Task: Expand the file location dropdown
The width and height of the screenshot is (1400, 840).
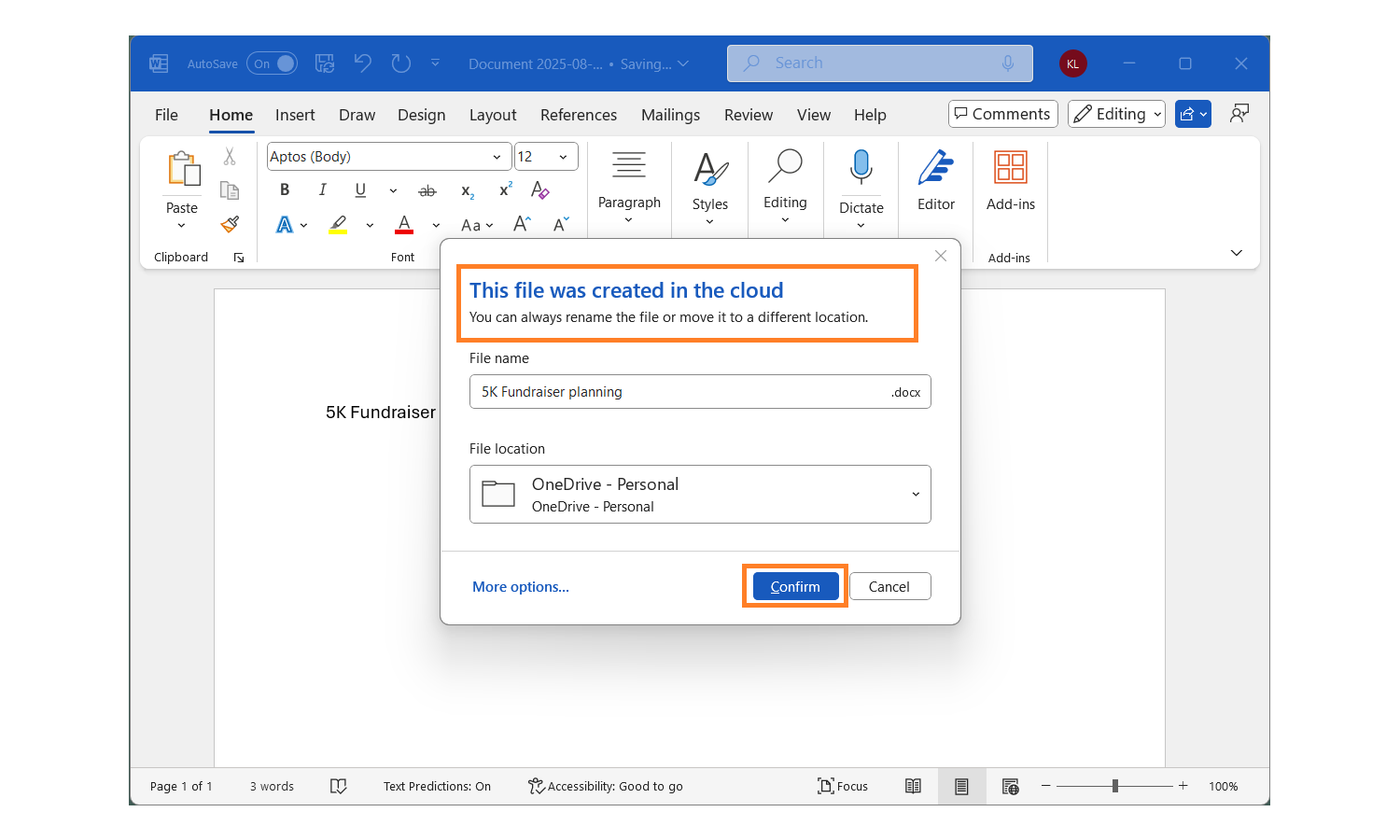Action: coord(915,494)
